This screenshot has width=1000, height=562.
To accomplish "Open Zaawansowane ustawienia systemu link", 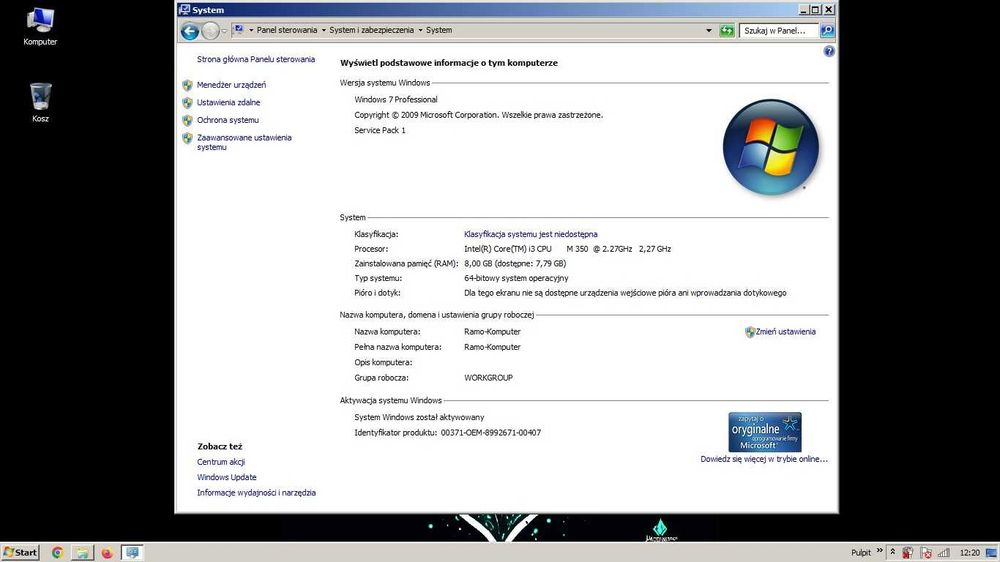I will pos(244,142).
